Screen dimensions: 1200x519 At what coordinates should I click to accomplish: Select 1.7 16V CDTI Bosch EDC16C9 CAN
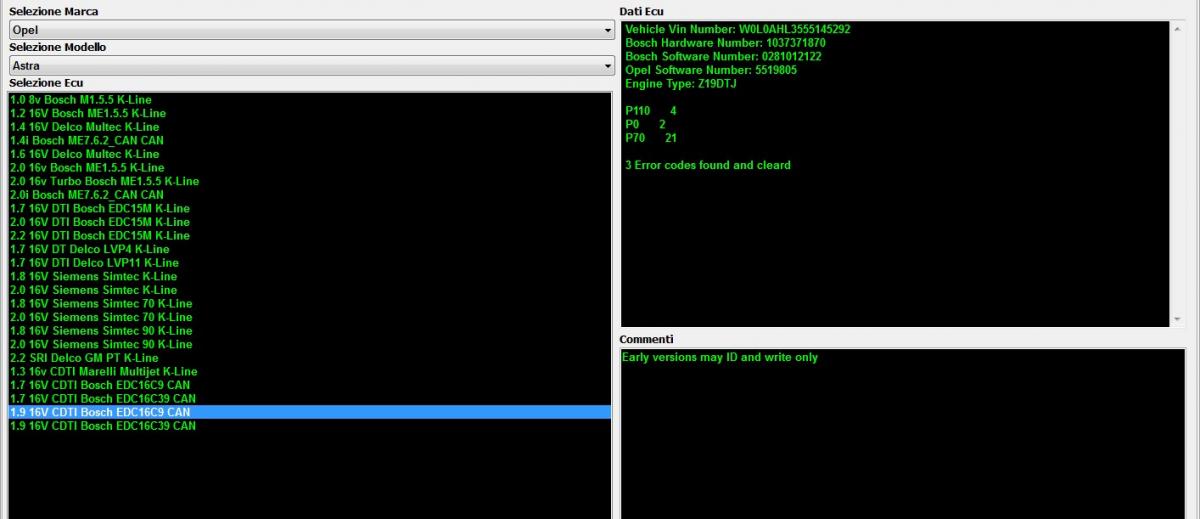310,385
